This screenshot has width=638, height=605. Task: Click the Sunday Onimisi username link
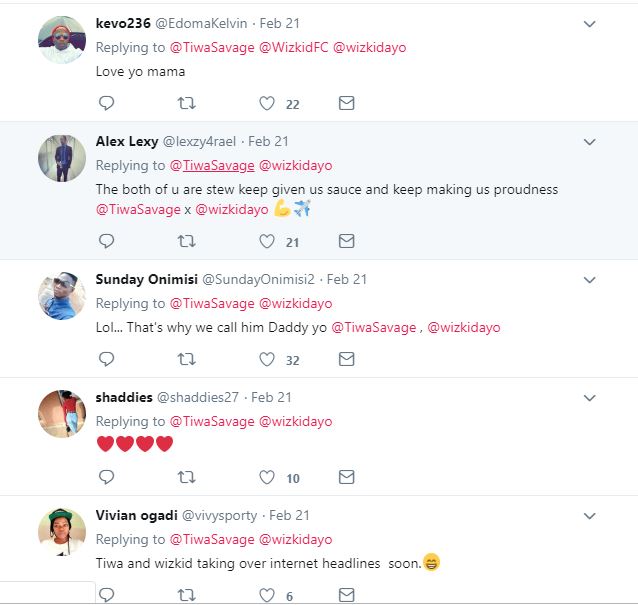click(146, 279)
